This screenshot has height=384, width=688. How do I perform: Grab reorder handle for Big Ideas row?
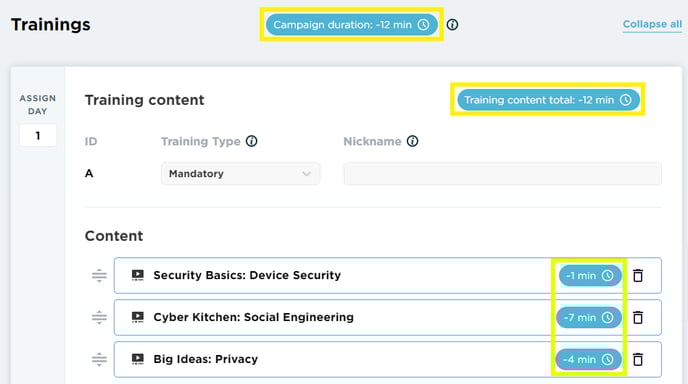(x=99, y=359)
